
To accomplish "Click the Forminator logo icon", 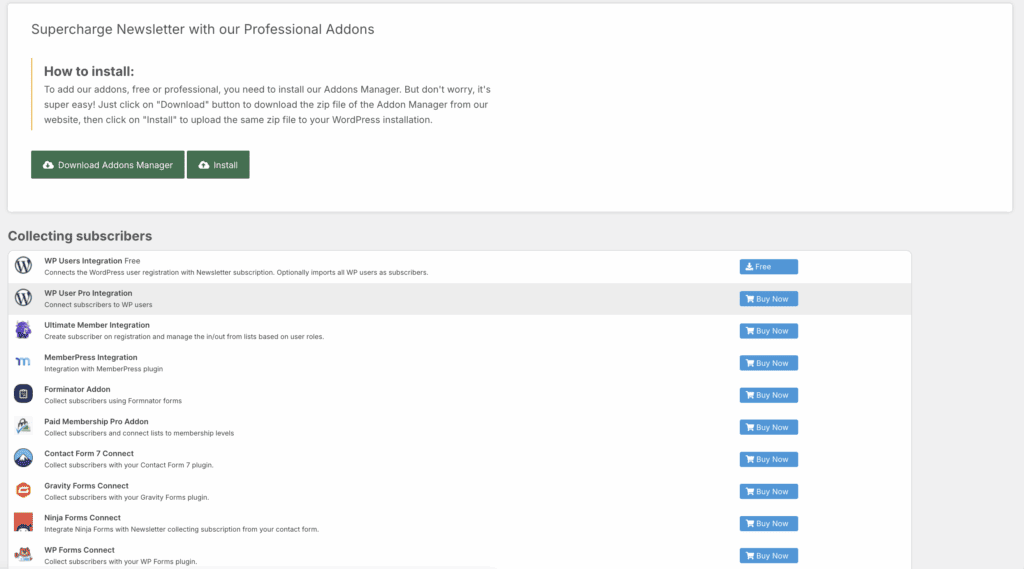I will (x=24, y=393).
